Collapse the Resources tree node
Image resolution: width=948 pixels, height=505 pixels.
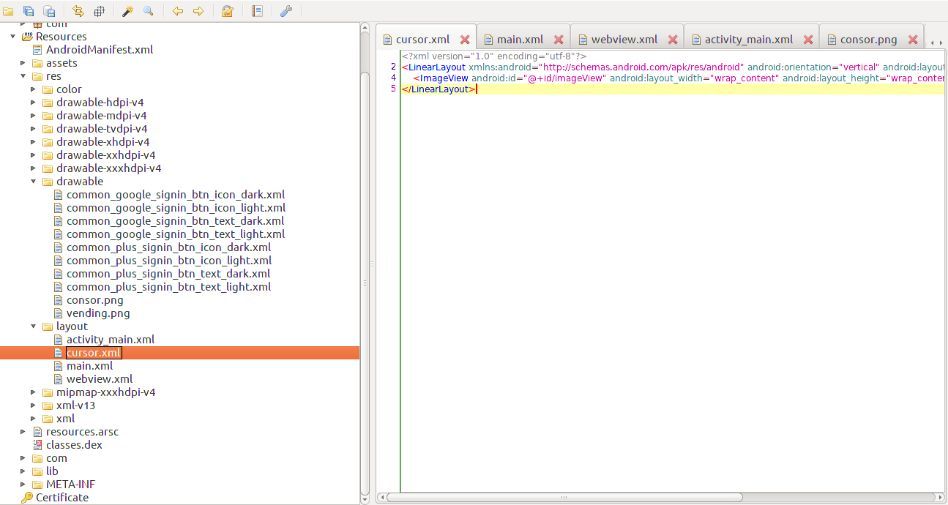pyautogui.click(x=13, y=36)
